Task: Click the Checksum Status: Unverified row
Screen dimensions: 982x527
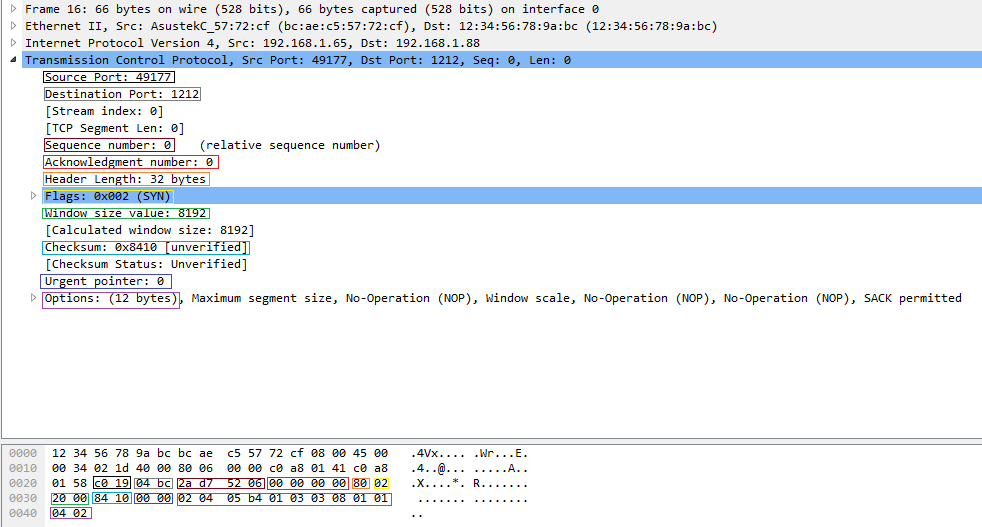Action: pyautogui.click(x=146, y=264)
